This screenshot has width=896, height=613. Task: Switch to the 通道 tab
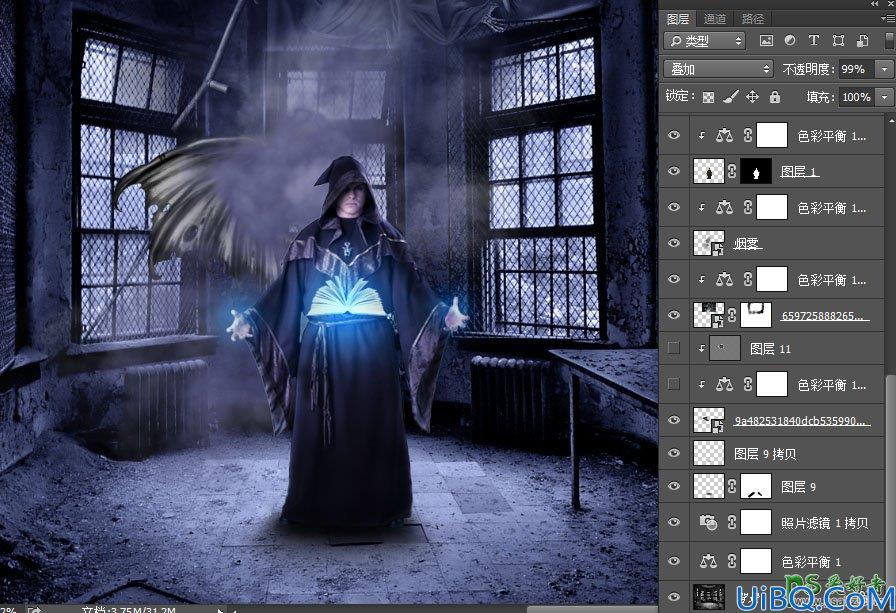click(715, 19)
